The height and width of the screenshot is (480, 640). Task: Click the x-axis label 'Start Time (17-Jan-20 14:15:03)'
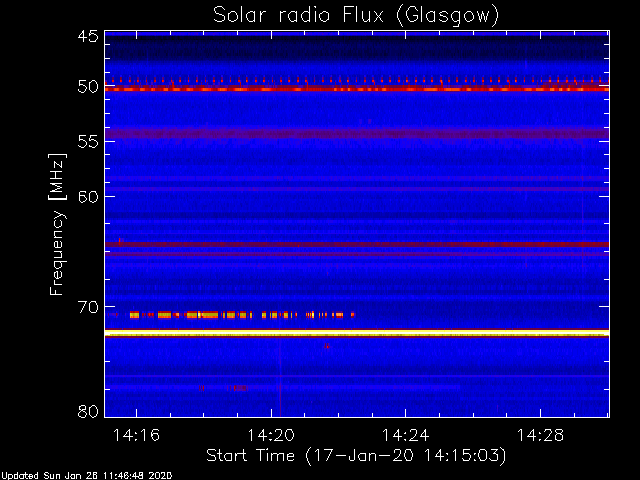tap(356, 456)
